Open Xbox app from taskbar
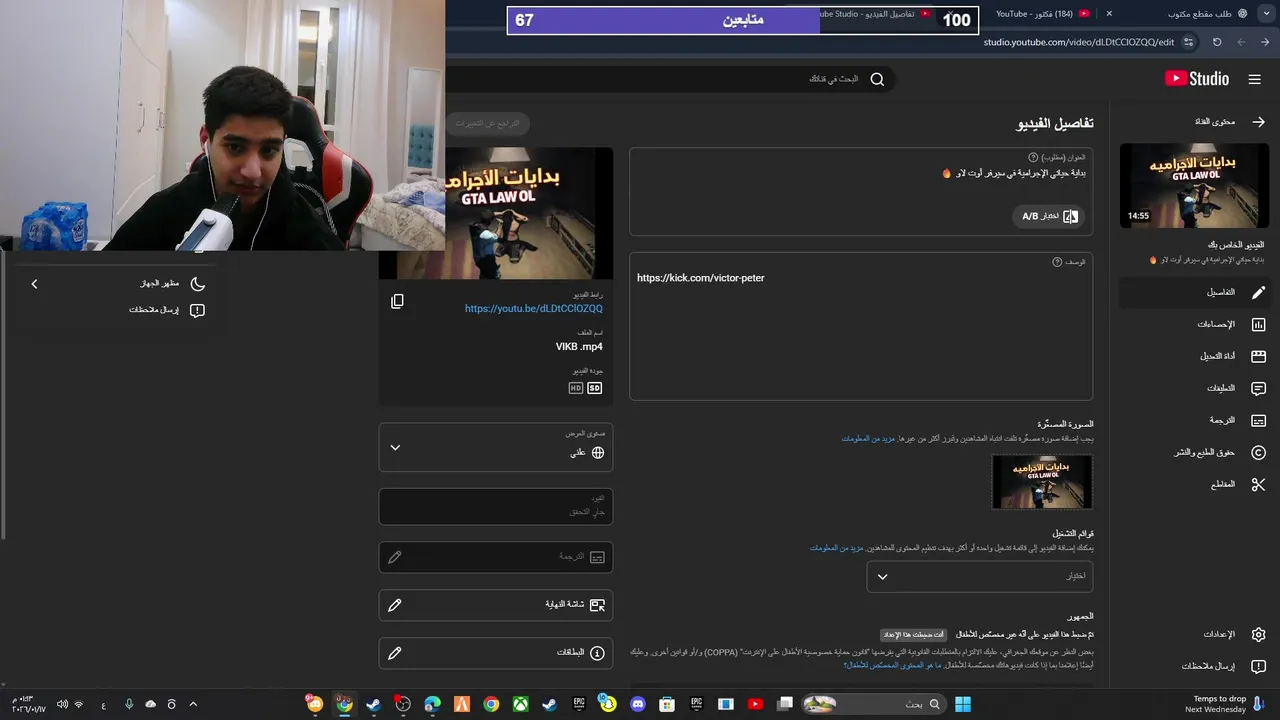 (520, 704)
